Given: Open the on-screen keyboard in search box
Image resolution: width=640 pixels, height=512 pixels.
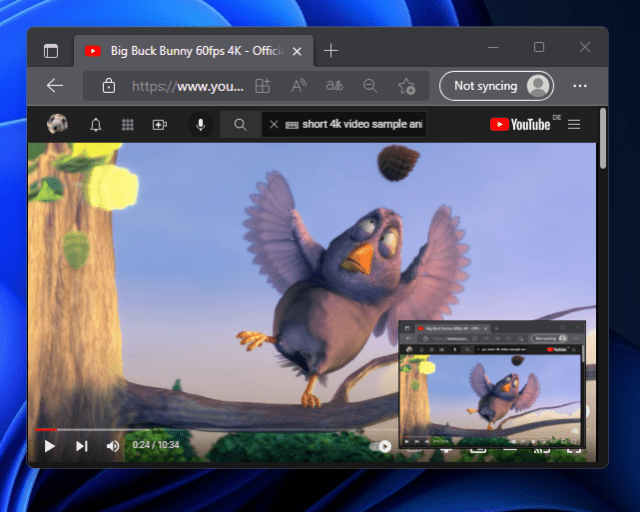Looking at the screenshot, I should tap(292, 125).
